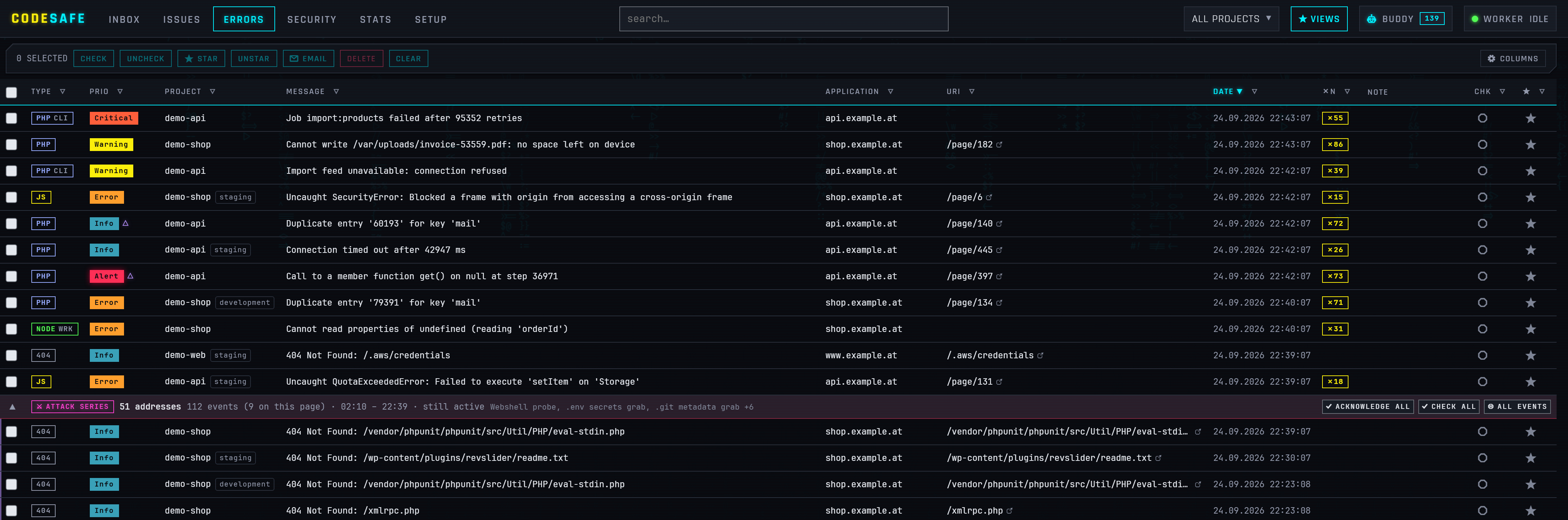Mark checked circle for 'Uncaught QuotaExceededError' row
The width and height of the screenshot is (1568, 520).
click(1482, 382)
